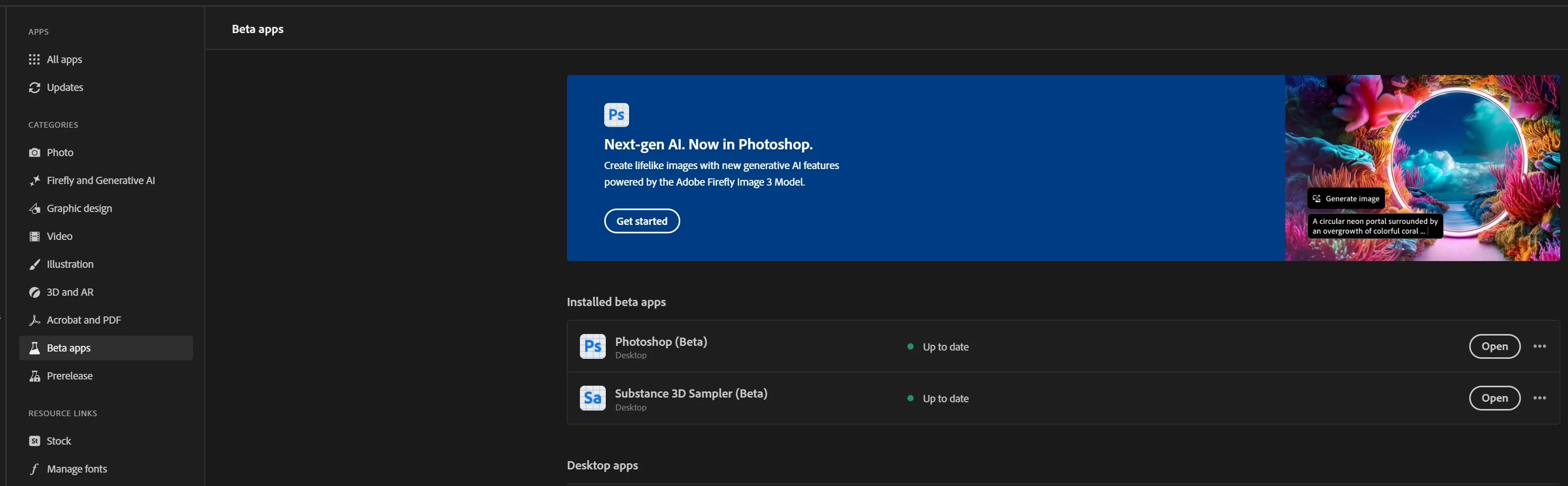1568x486 pixels.
Task: Select the Illustration category
Action: point(106,265)
